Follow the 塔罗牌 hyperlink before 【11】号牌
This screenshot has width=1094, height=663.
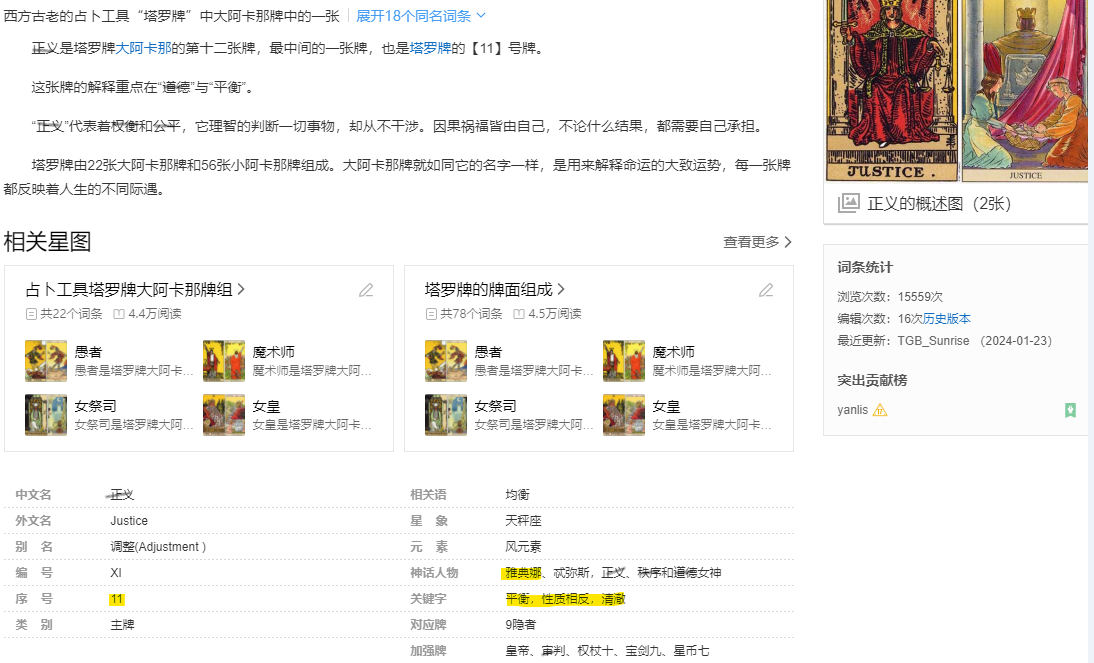[x=430, y=48]
